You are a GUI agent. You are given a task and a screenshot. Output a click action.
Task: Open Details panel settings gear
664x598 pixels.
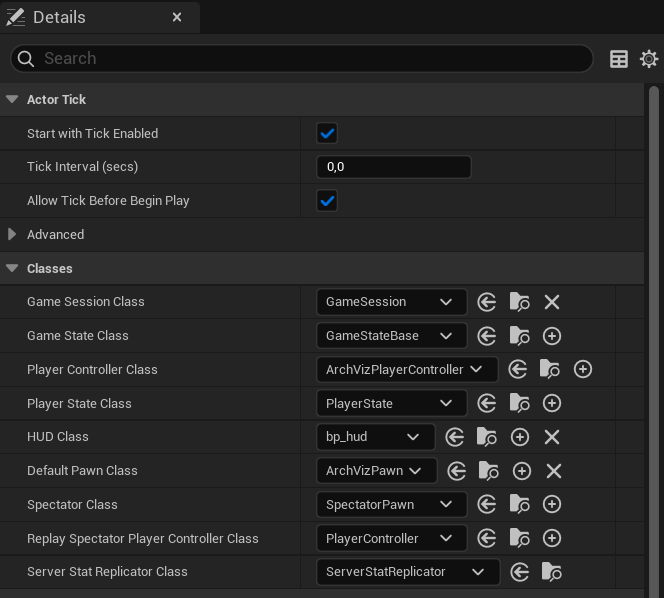pos(649,59)
